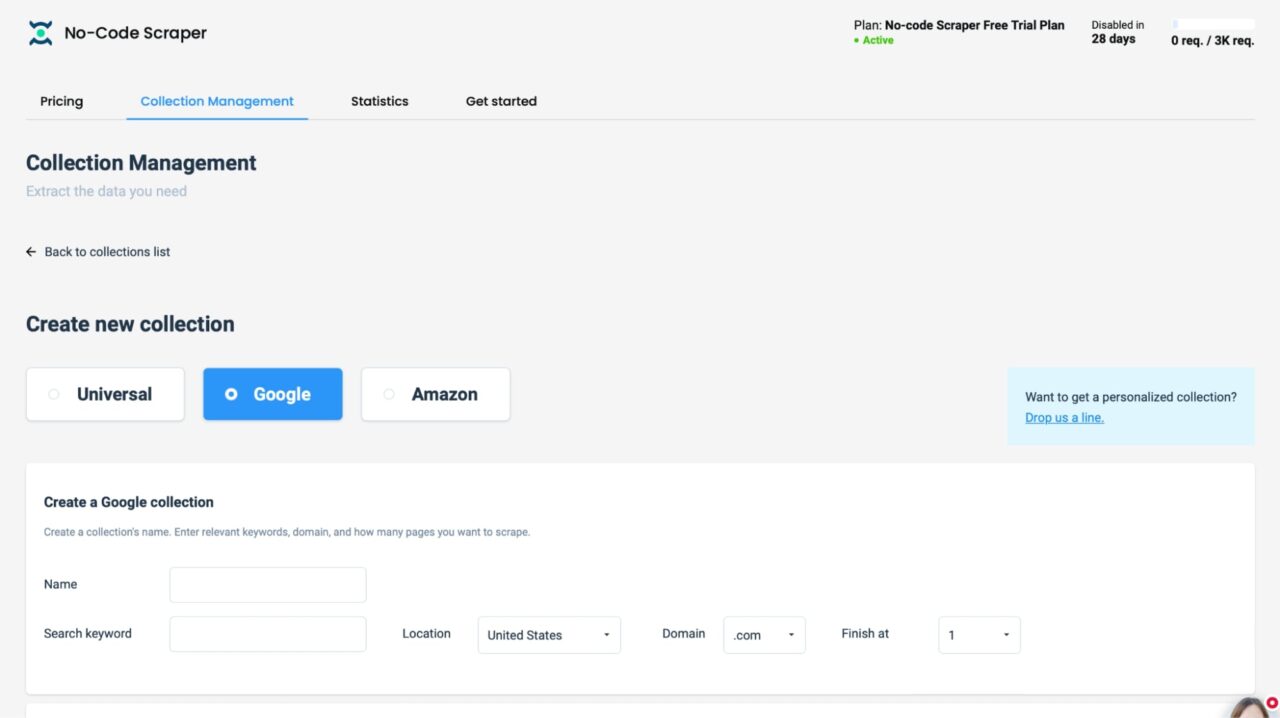Viewport: 1280px width, 718px height.
Task: Click the No-Code Scraper logo icon
Action: pyautogui.click(x=40, y=33)
